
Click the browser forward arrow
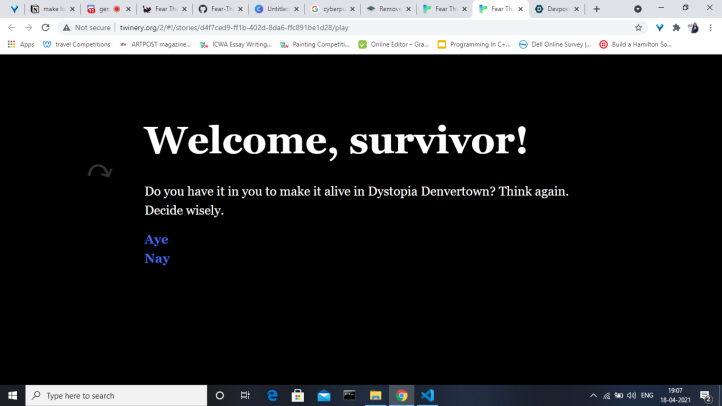[28, 28]
